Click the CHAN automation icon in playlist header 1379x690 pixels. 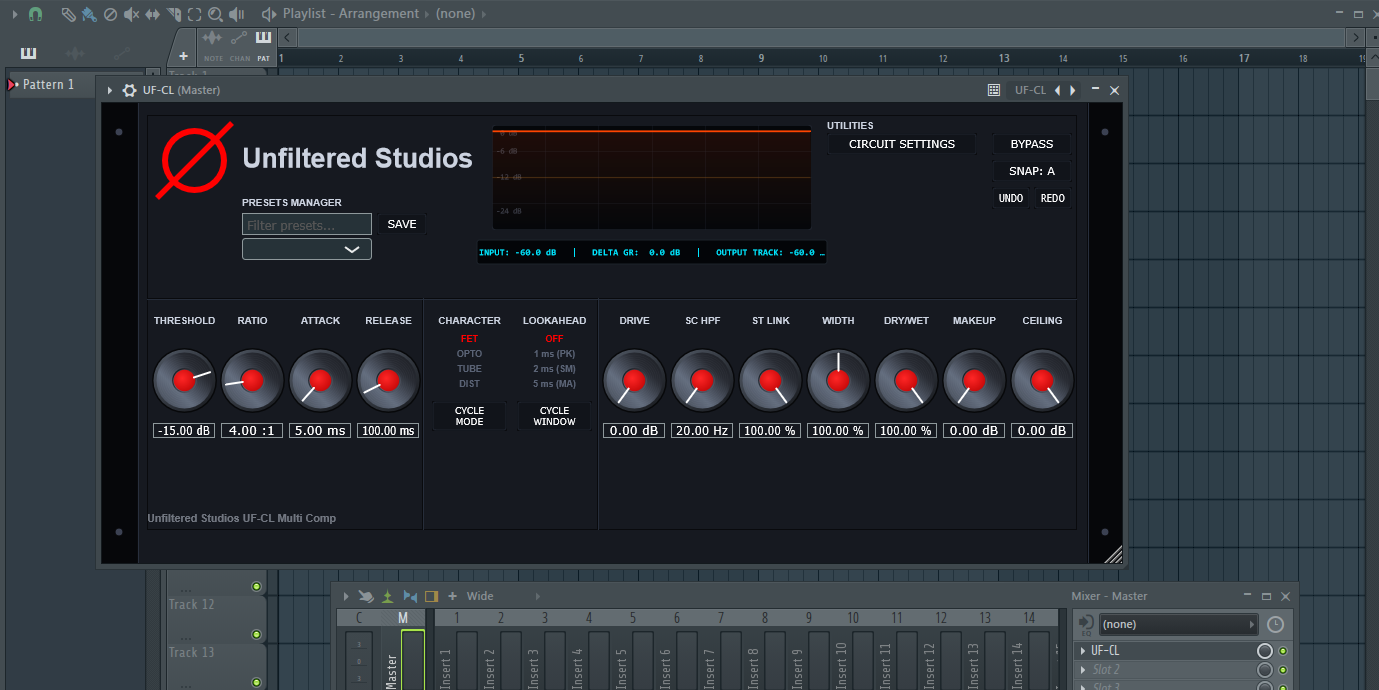239,38
